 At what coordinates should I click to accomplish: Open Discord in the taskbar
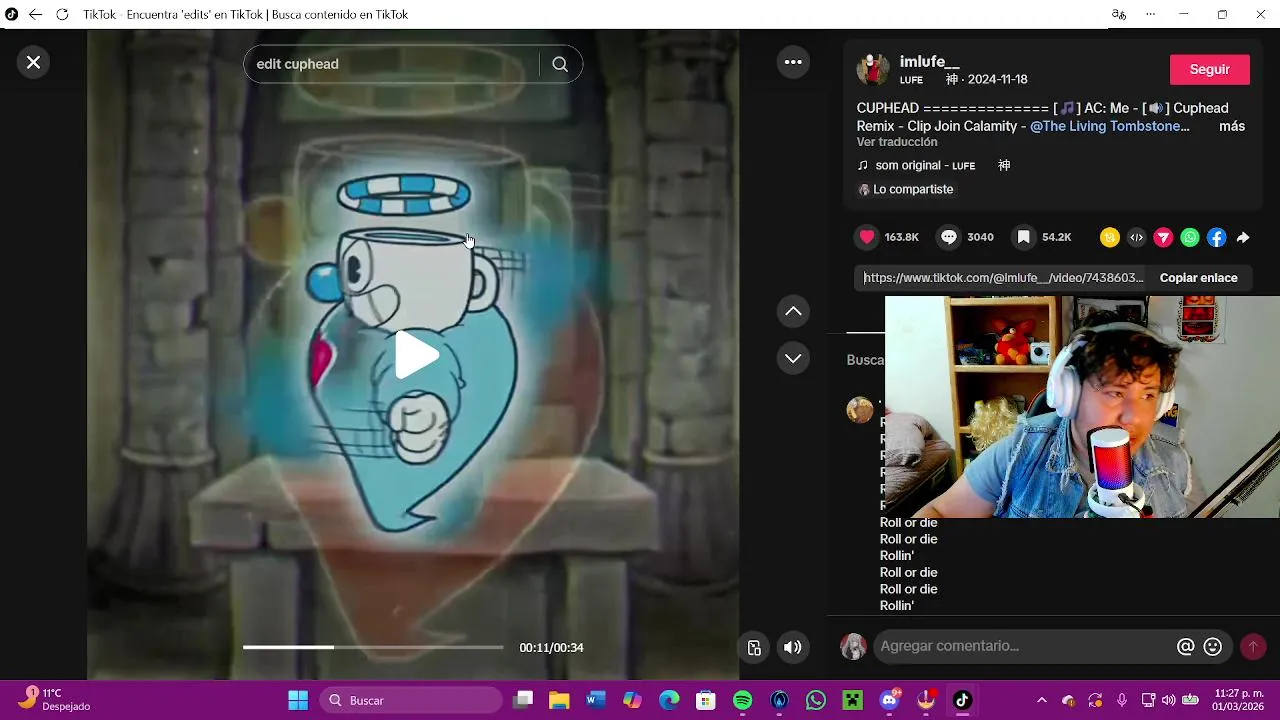point(889,700)
